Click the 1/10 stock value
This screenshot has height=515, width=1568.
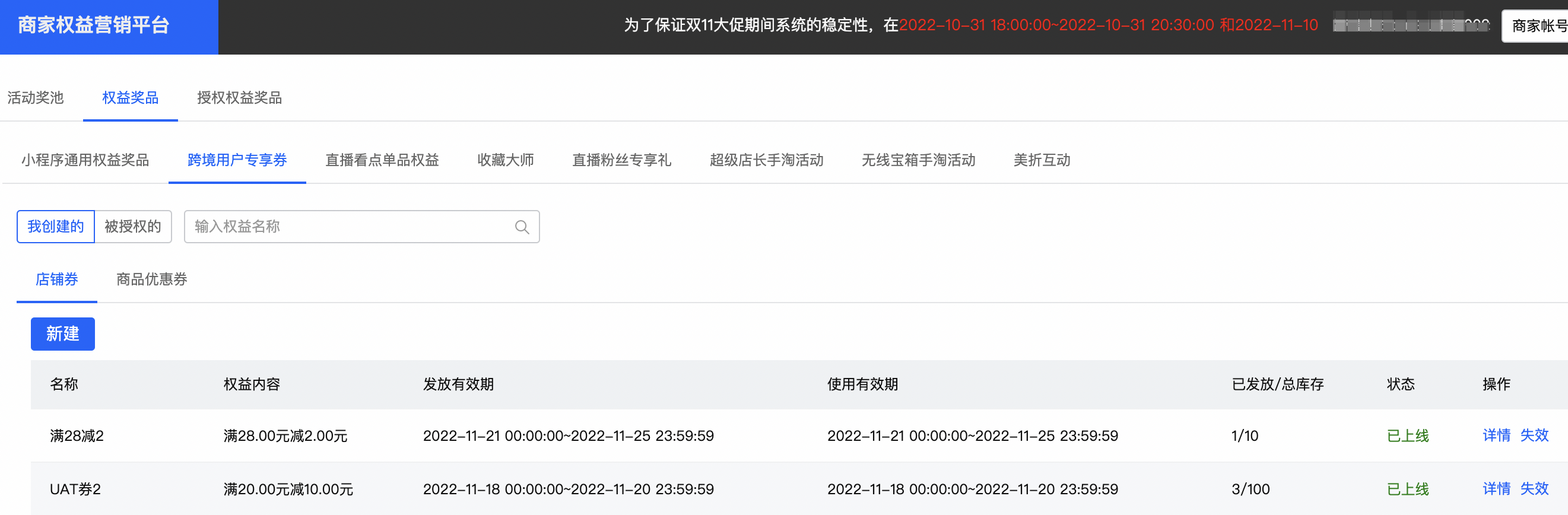1244,436
